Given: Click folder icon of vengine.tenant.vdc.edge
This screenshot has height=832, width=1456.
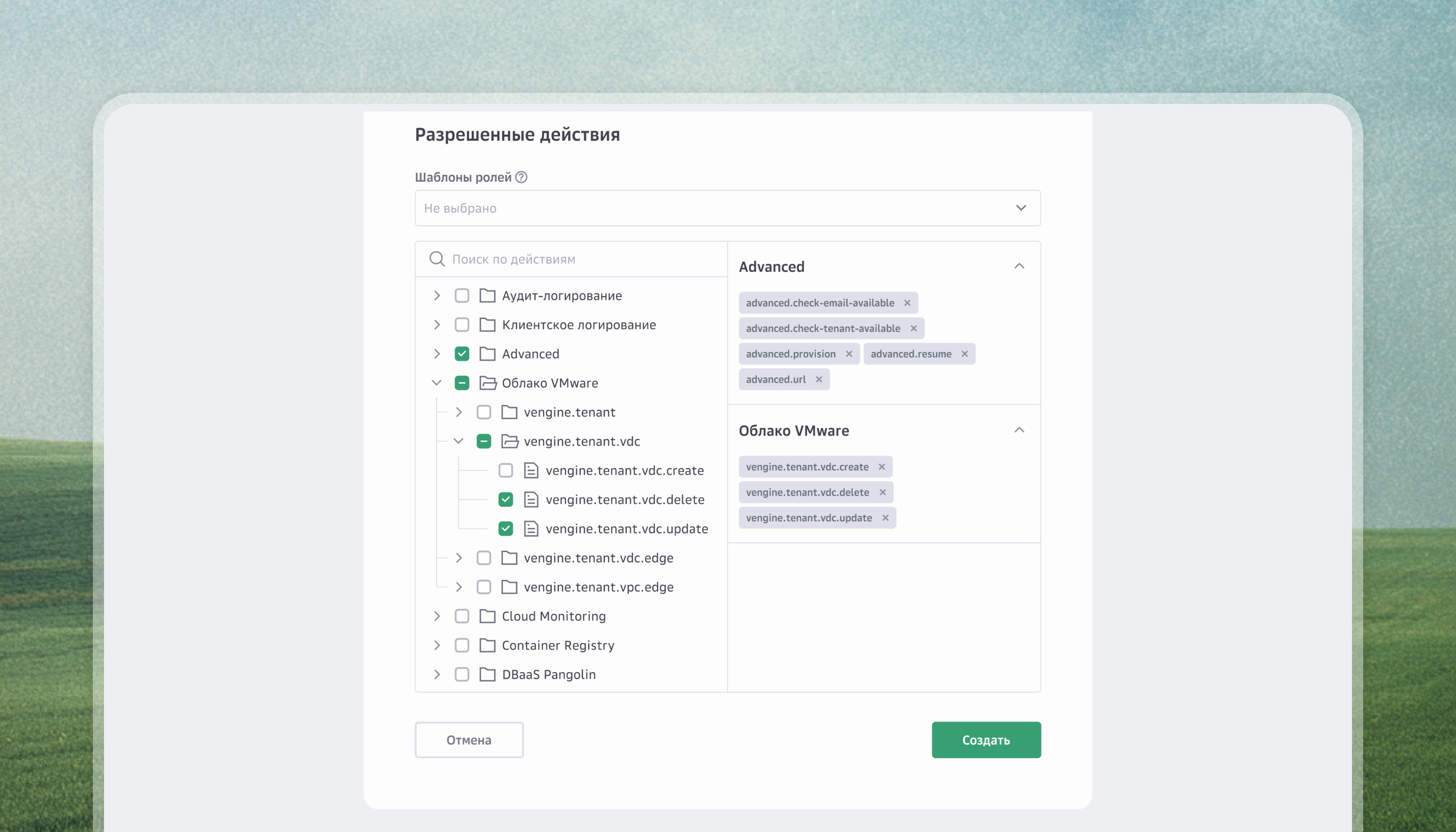Looking at the screenshot, I should pos(509,558).
